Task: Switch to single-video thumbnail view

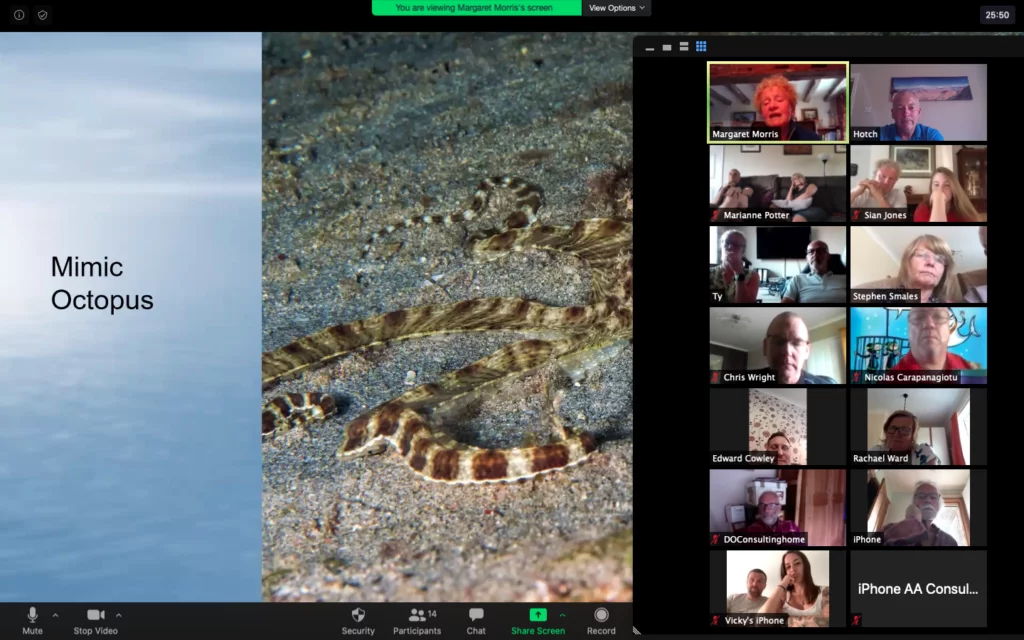Action: click(x=666, y=47)
